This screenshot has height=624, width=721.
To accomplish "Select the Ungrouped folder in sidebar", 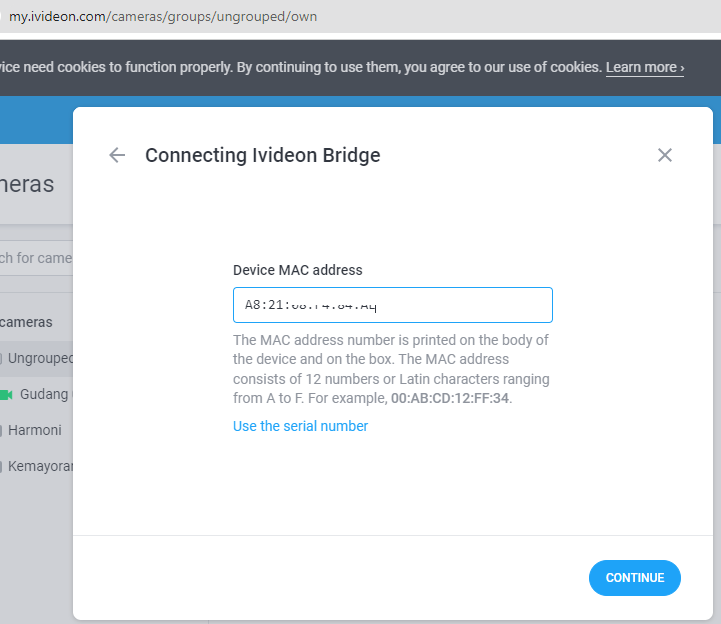I will click(36, 358).
